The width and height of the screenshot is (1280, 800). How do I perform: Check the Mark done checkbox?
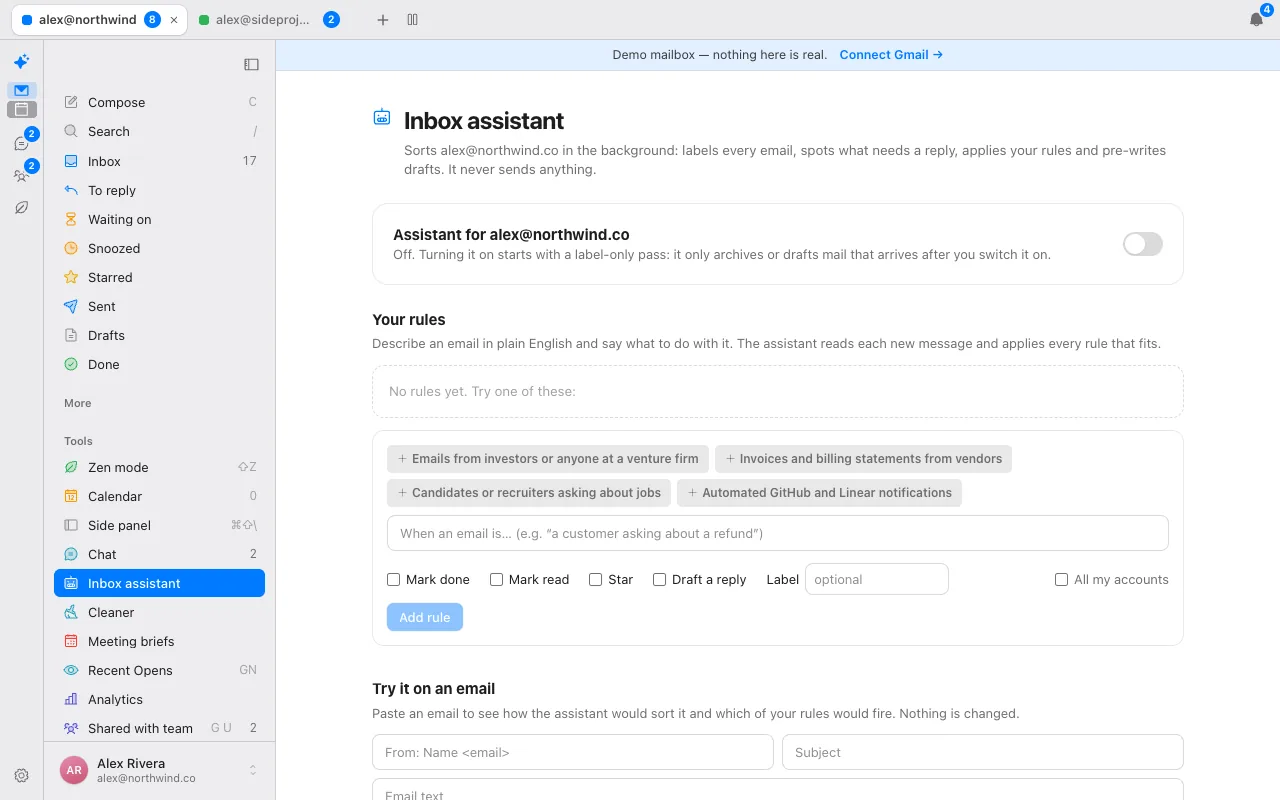[394, 580]
